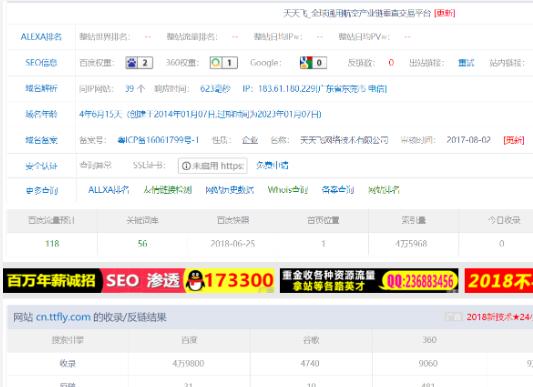Image resolution: width=533 pixels, height=387 pixels.
Task: Click the info icon before 未启用 https
Action: [x=186, y=166]
